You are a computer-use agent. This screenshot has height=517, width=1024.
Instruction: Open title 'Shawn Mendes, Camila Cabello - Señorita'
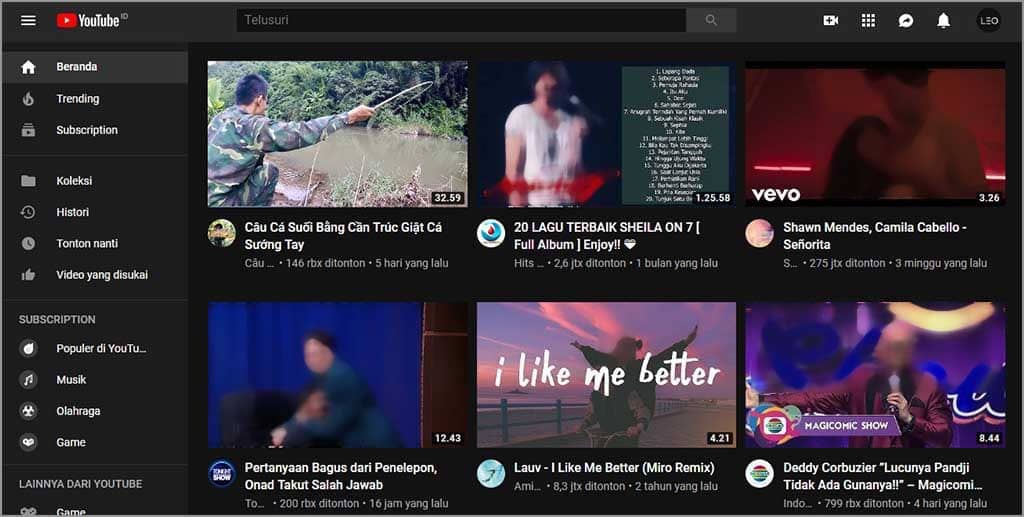click(x=875, y=236)
